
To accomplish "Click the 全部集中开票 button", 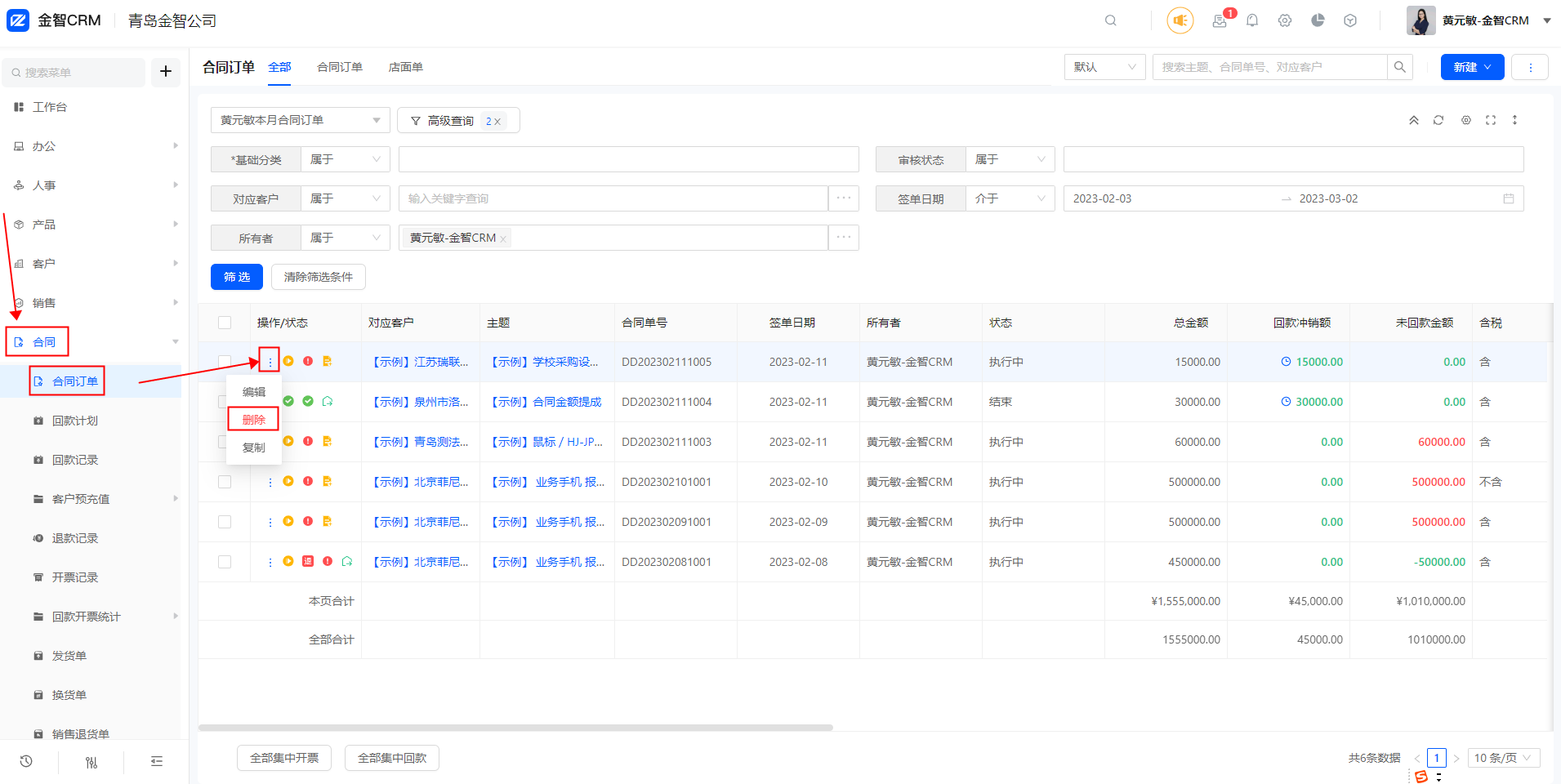I will click(x=284, y=758).
